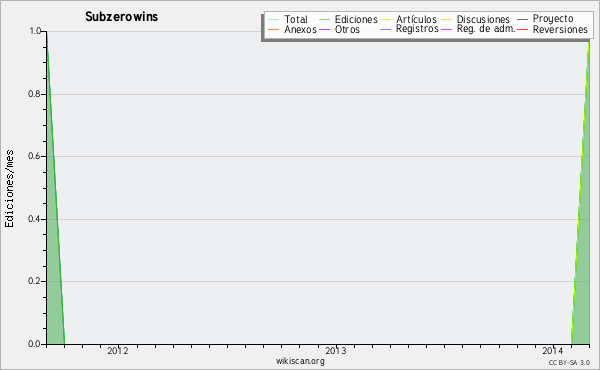Select the Reversiones legend entry

click(553, 29)
